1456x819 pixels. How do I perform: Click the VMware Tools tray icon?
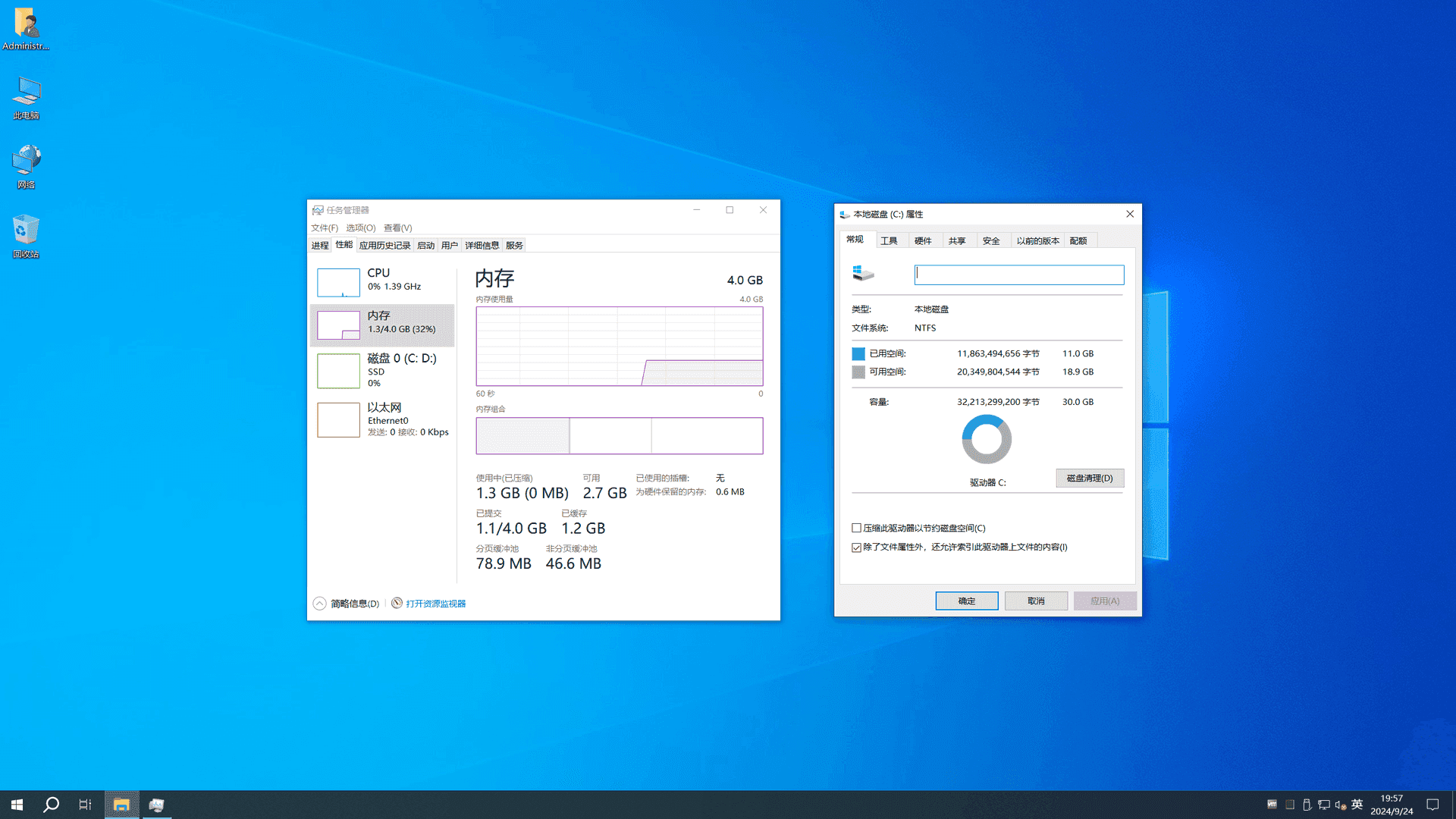tap(1272, 805)
